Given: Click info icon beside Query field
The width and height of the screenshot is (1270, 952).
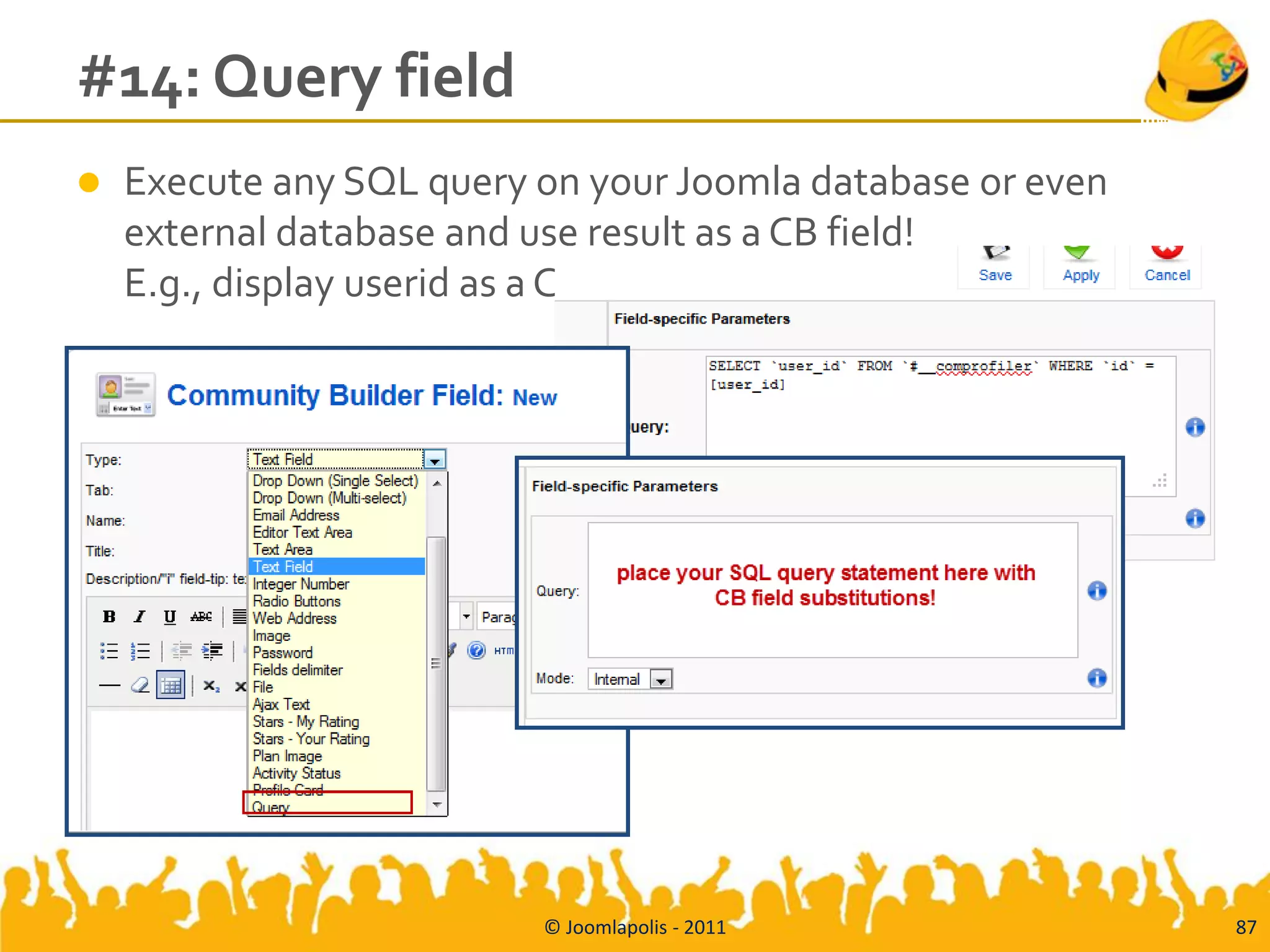Looking at the screenshot, I should click(x=1097, y=591).
